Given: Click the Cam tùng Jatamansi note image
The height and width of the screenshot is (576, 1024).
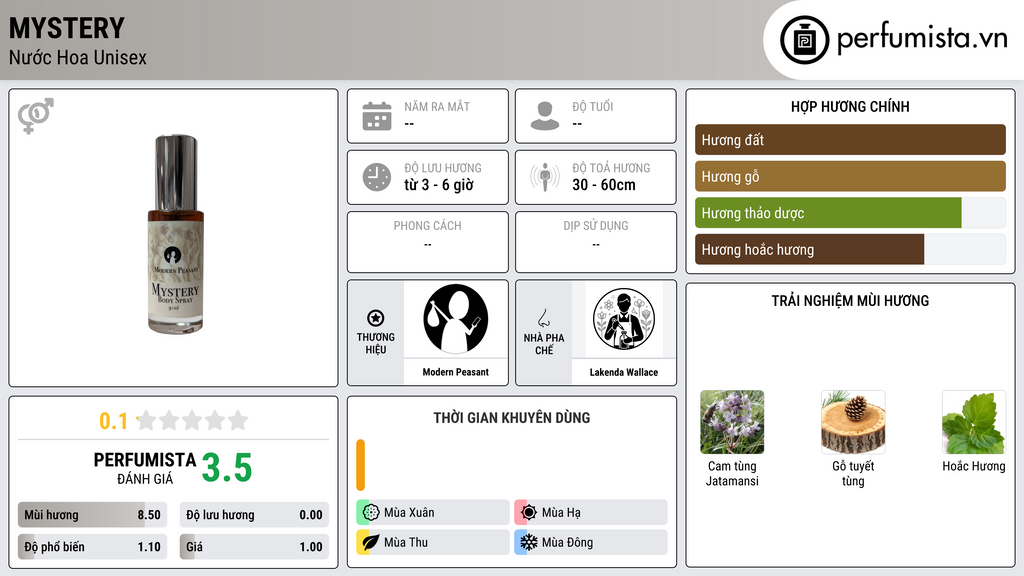Looking at the screenshot, I should (732, 422).
